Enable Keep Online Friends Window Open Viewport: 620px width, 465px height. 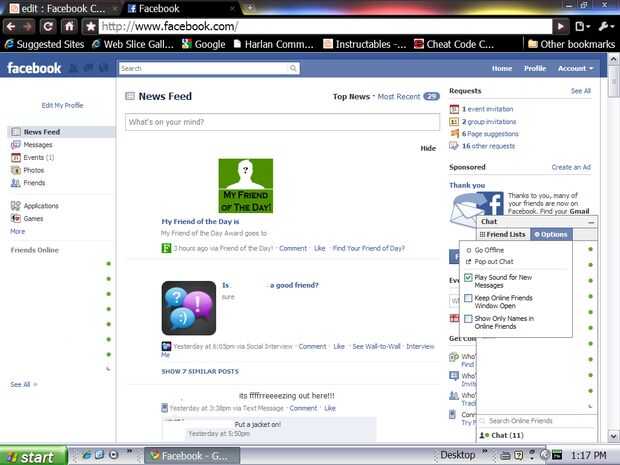[468, 298]
